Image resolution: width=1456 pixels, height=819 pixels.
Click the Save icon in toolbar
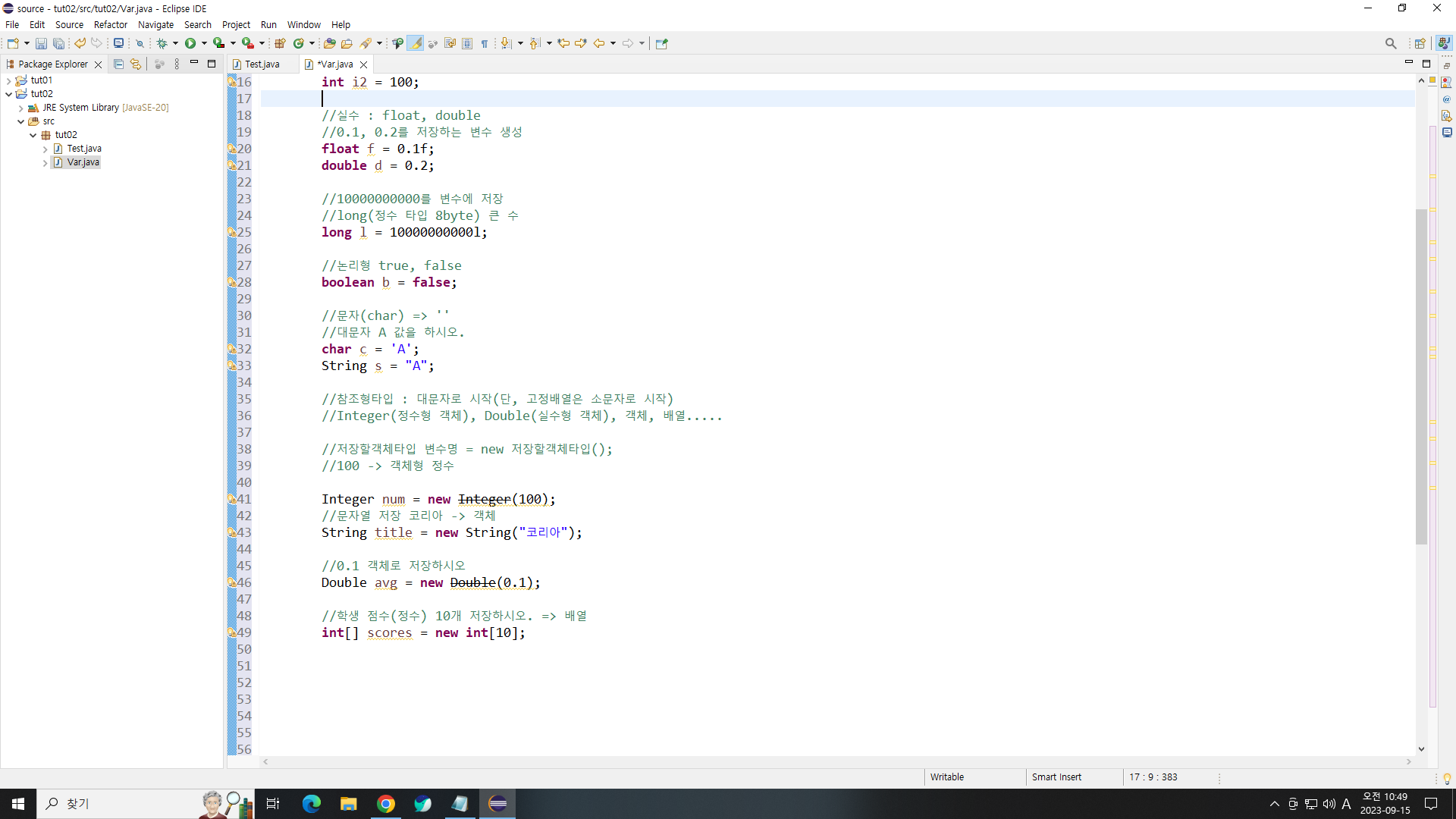[x=41, y=44]
